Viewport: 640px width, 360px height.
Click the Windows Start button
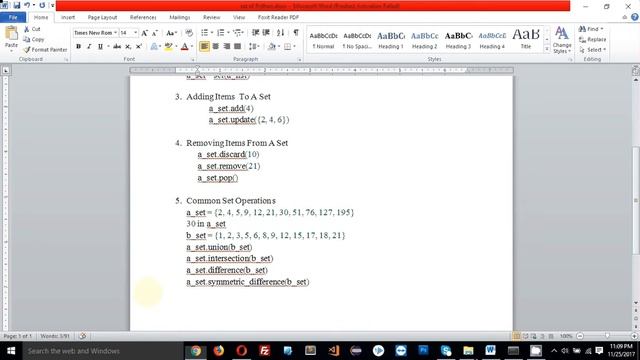(11, 351)
